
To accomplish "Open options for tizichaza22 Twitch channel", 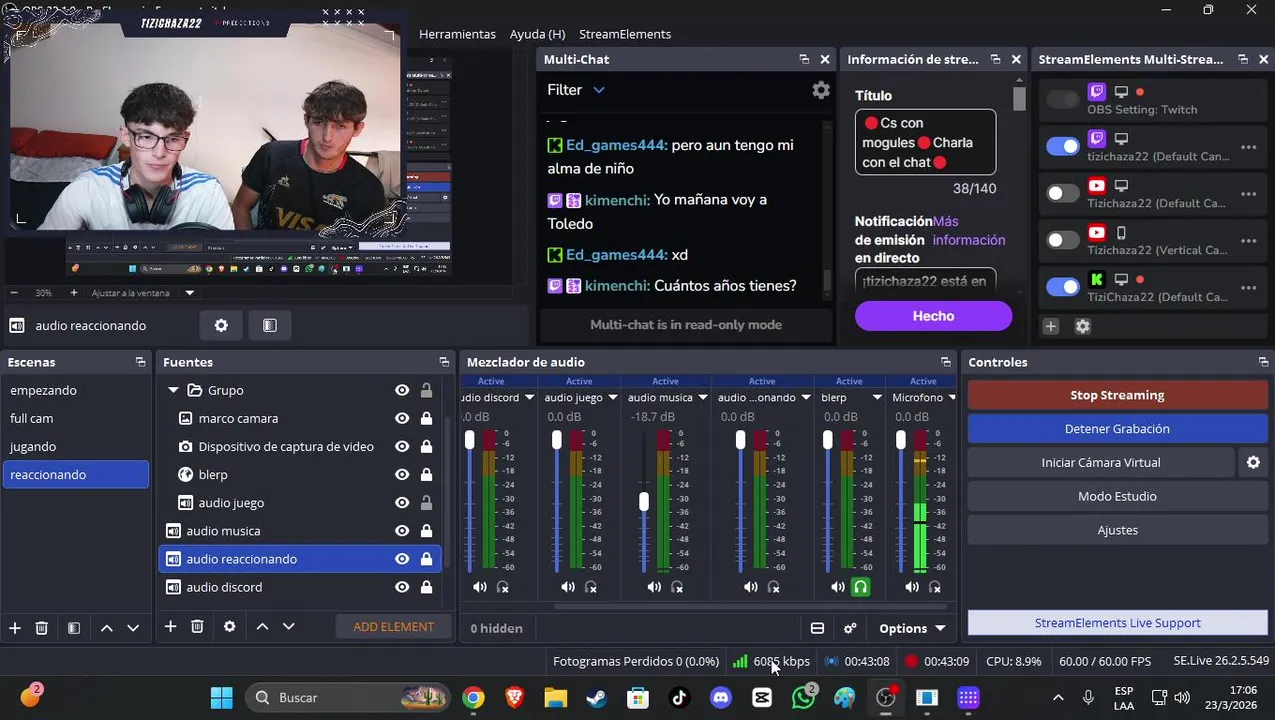I will click(x=1248, y=147).
